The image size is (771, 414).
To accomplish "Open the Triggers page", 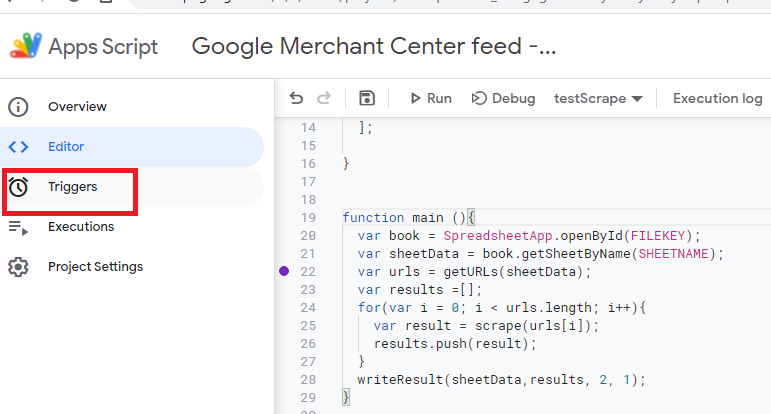I will coord(73,187).
